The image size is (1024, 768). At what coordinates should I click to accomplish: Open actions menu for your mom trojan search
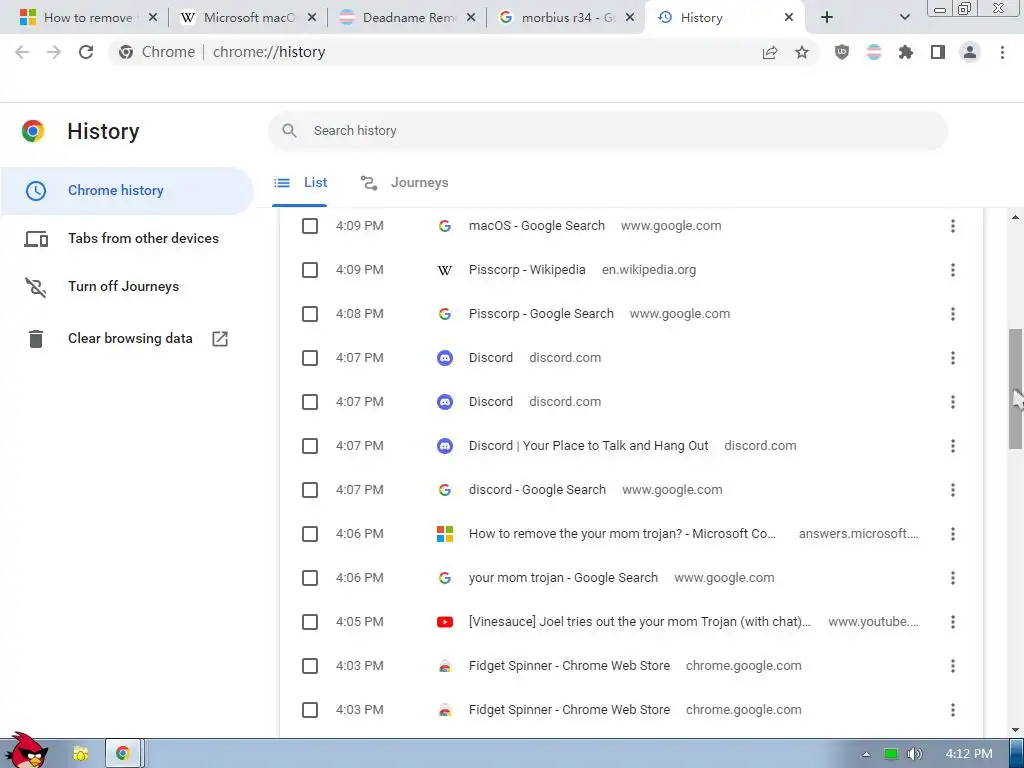point(953,578)
